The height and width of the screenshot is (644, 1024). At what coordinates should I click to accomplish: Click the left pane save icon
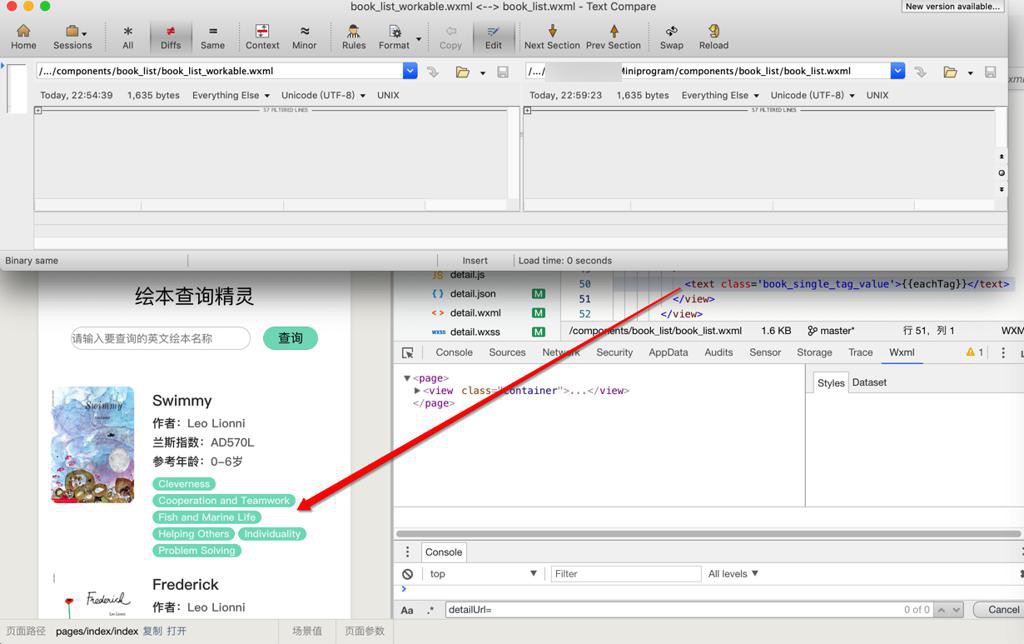coord(503,72)
